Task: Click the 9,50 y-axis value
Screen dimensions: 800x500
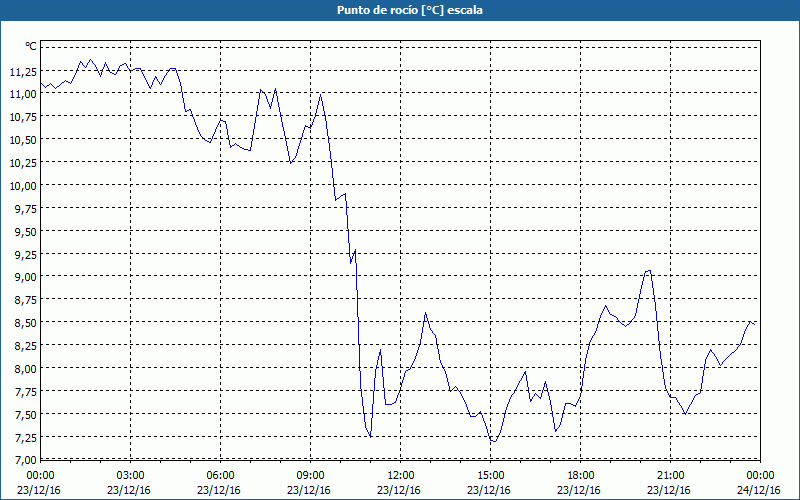Action: click(26, 232)
